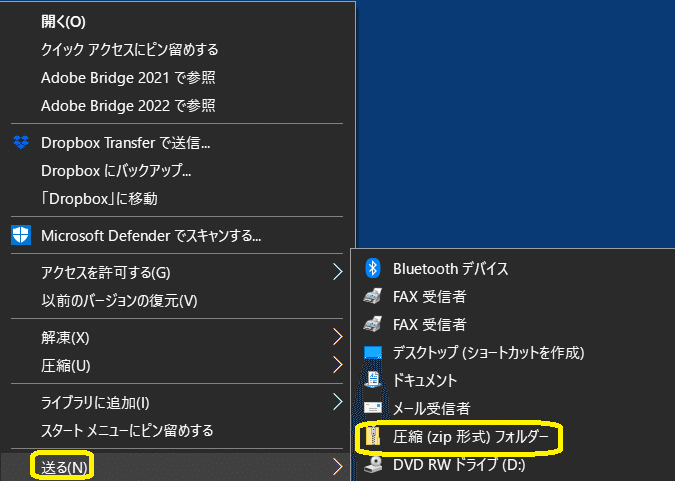This screenshot has width=675, height=481.
Task: Select クイック アクセスにピン留めする
Action: pos(130,50)
